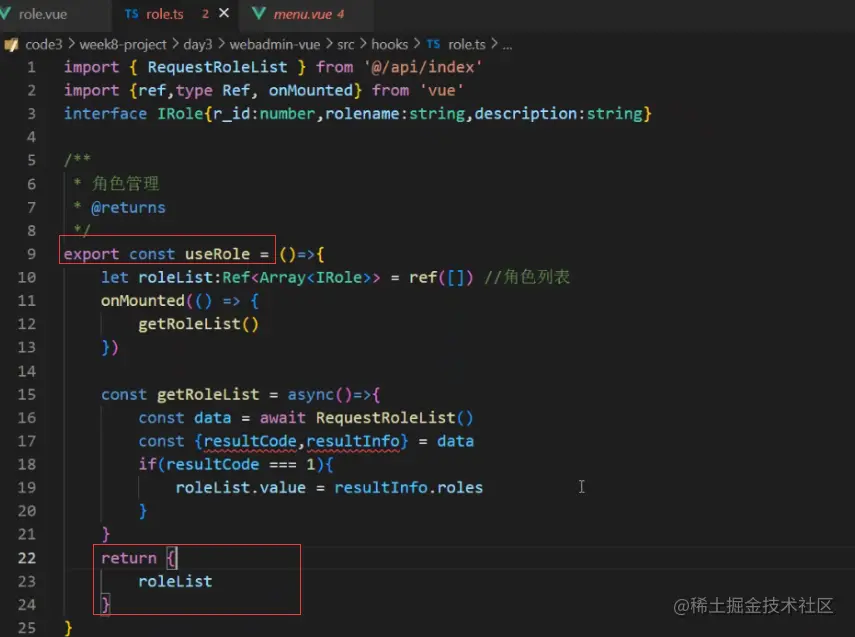Screen dimensions: 855x637
Task: Expand the breadcrumb ellipsis symbol list
Action: click(507, 45)
